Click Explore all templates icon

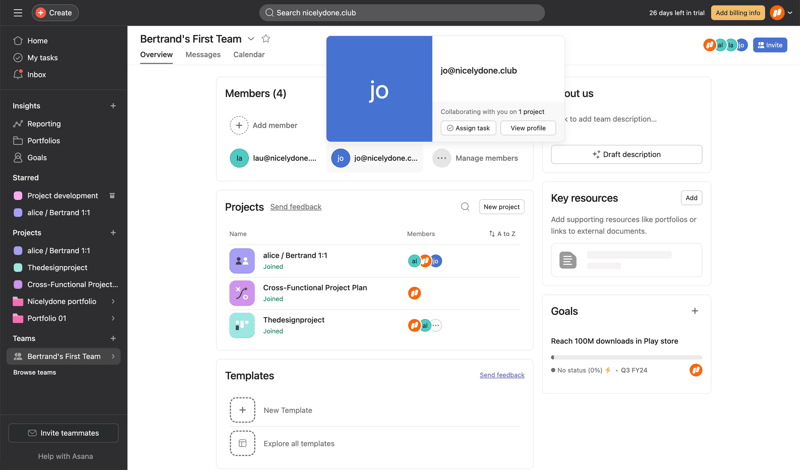click(x=242, y=443)
